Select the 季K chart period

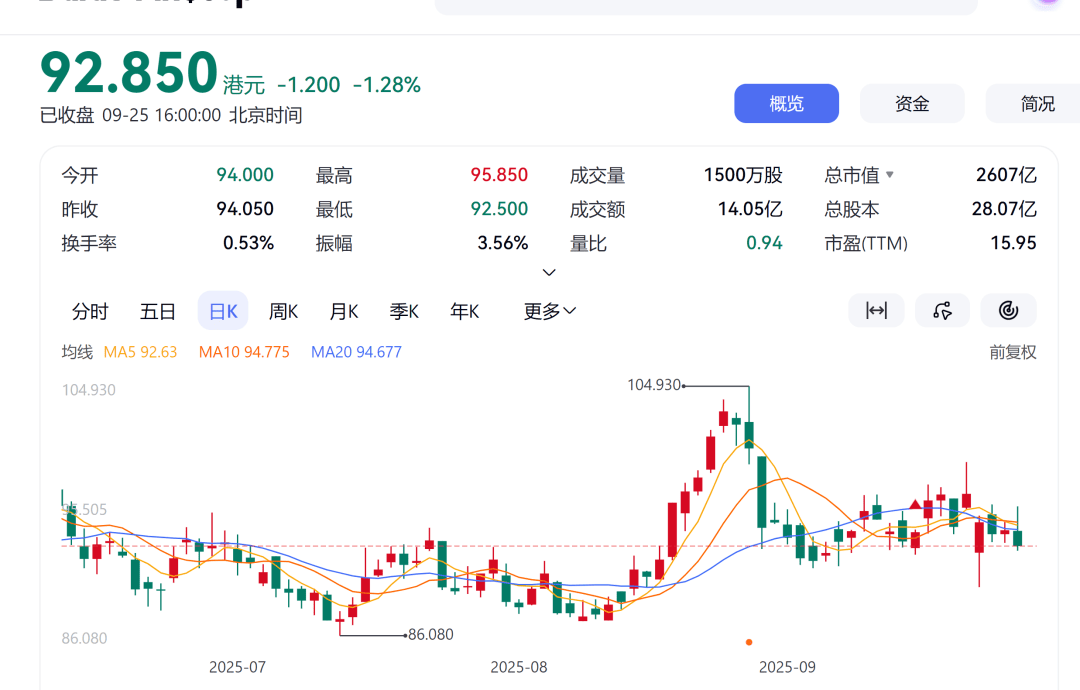404,311
